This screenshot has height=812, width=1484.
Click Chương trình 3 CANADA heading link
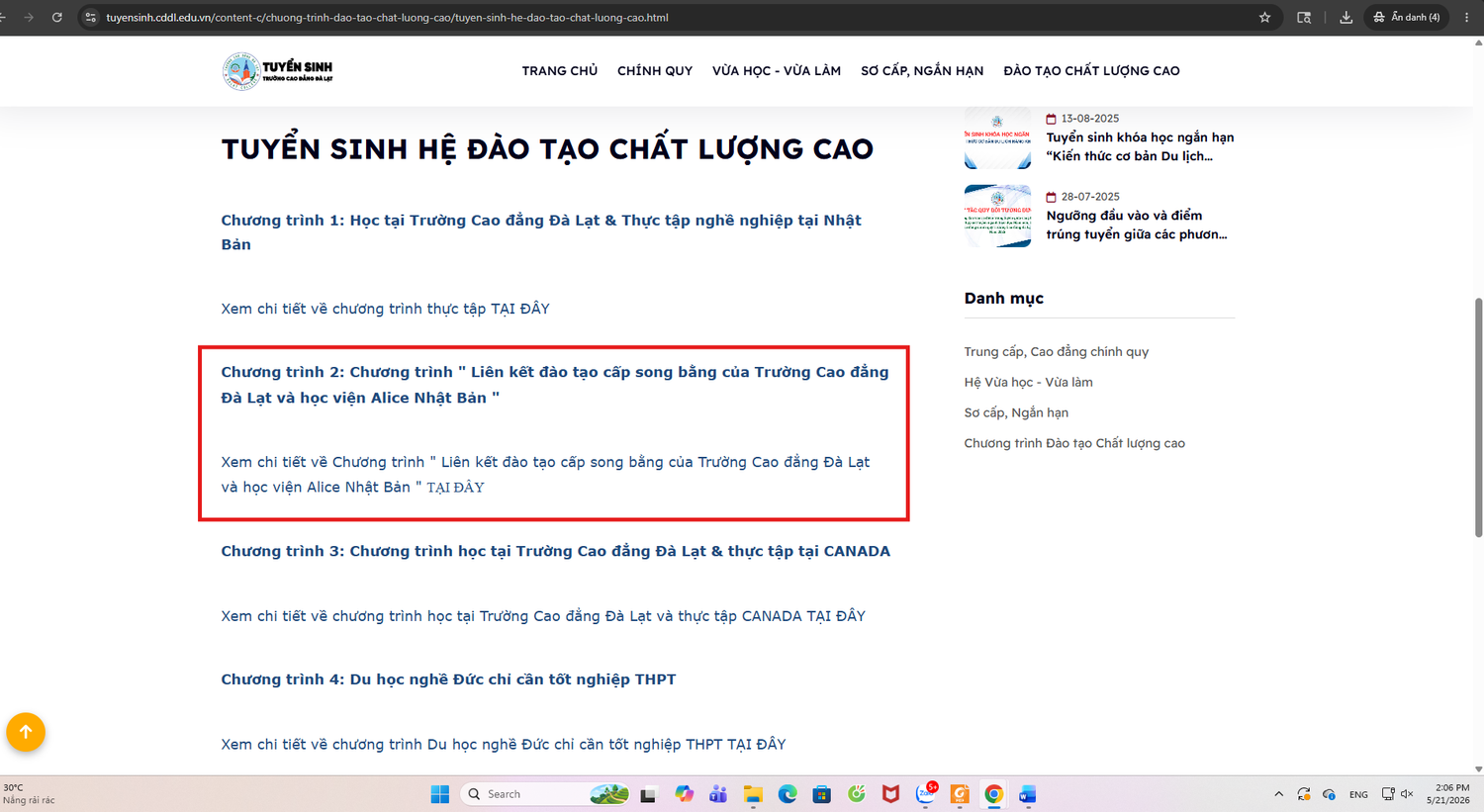[x=555, y=551]
